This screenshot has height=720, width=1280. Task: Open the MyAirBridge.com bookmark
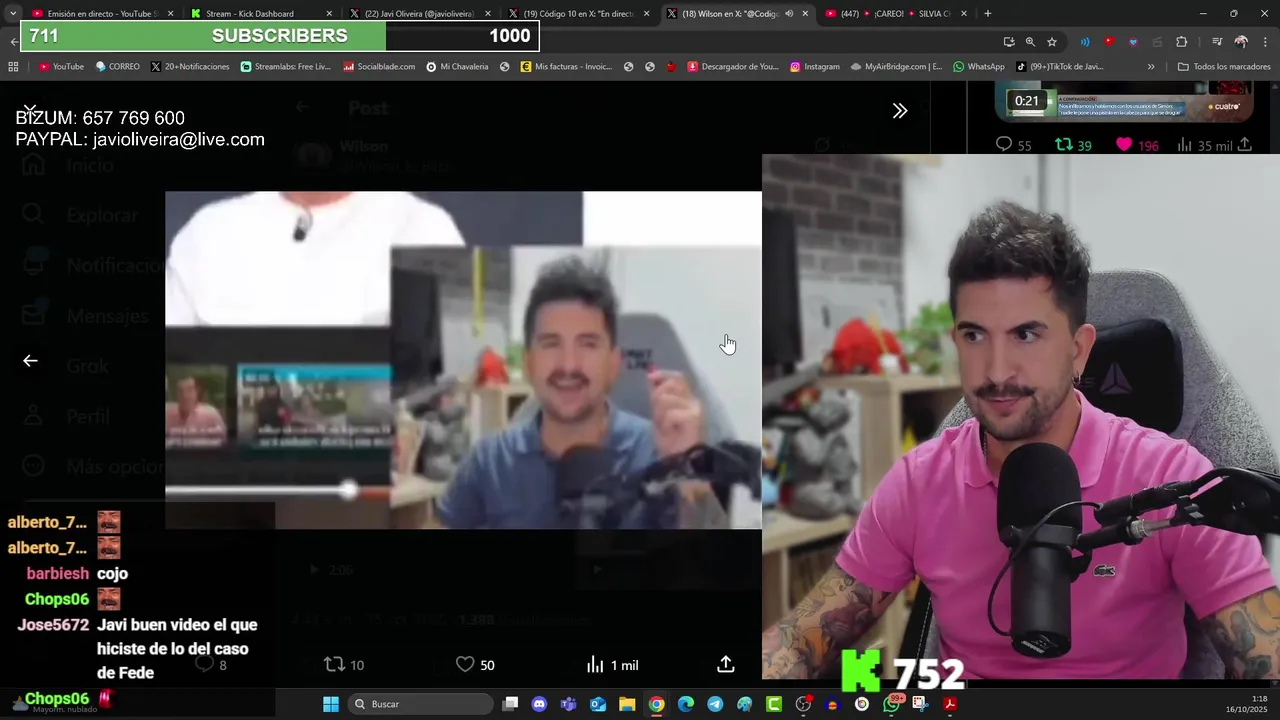[x=897, y=67]
